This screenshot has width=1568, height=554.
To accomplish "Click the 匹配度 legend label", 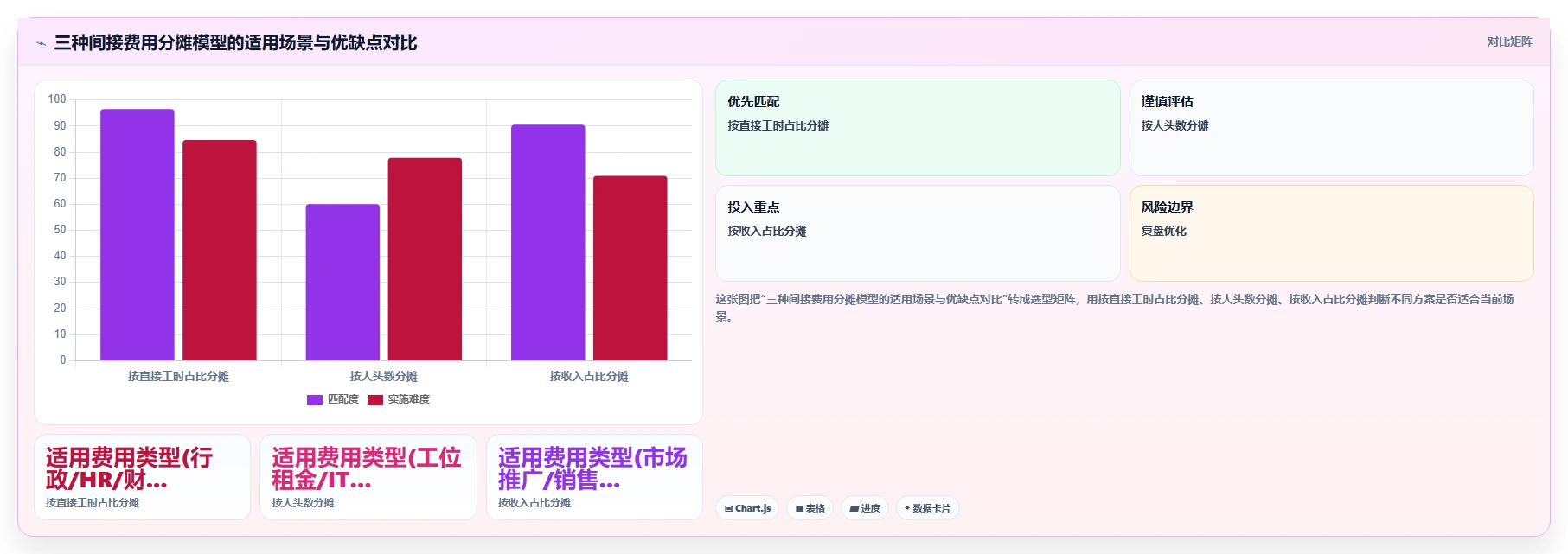I will (x=342, y=399).
